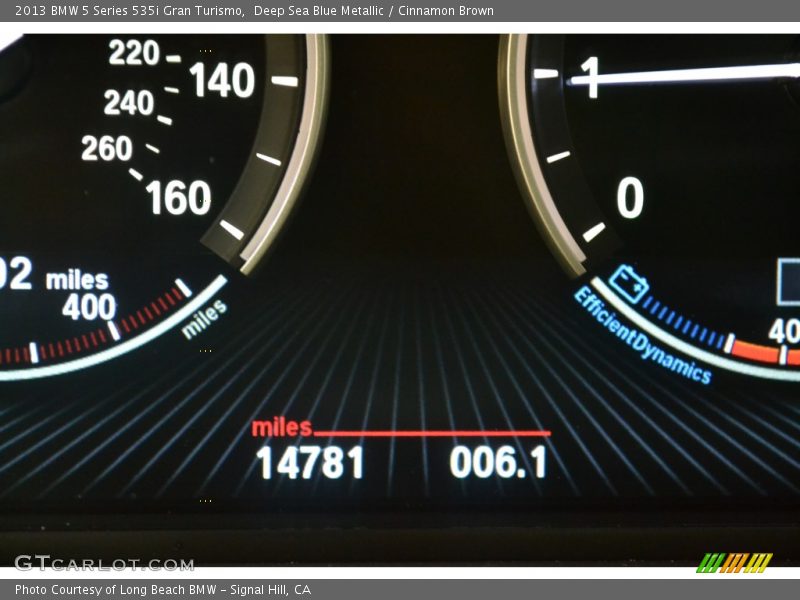800x600 pixels.
Task: Click the EfficientDynamics gauge label
Action: click(x=645, y=331)
